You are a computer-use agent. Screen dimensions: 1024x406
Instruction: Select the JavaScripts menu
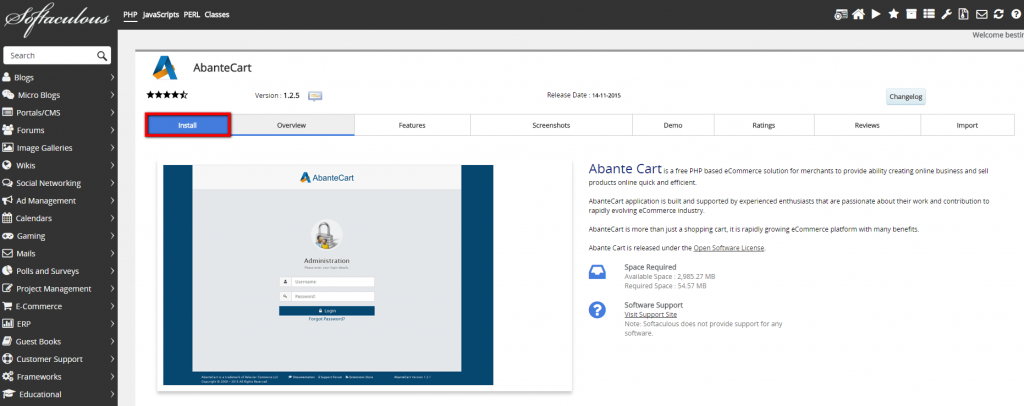(x=161, y=14)
